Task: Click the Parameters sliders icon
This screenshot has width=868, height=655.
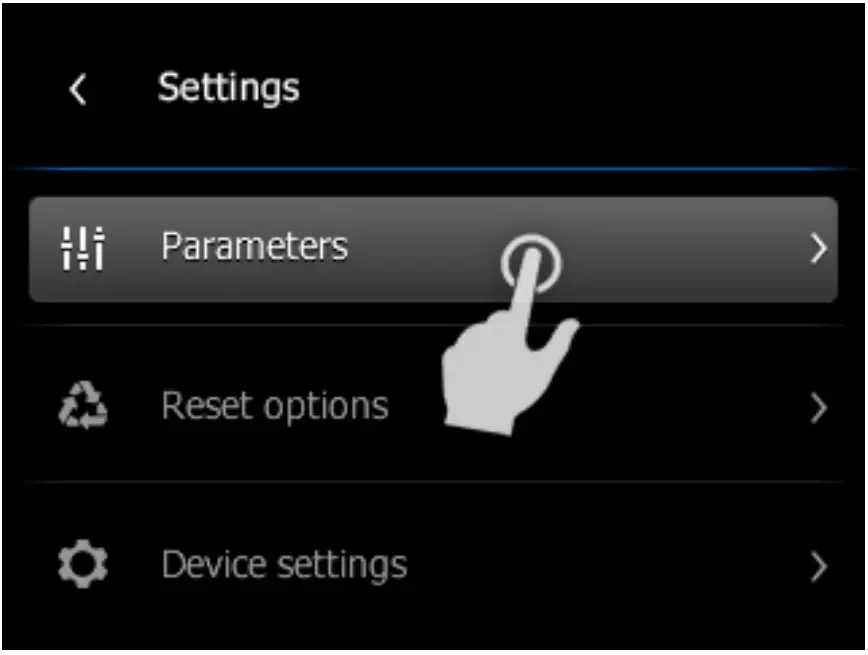Action: click(x=82, y=248)
